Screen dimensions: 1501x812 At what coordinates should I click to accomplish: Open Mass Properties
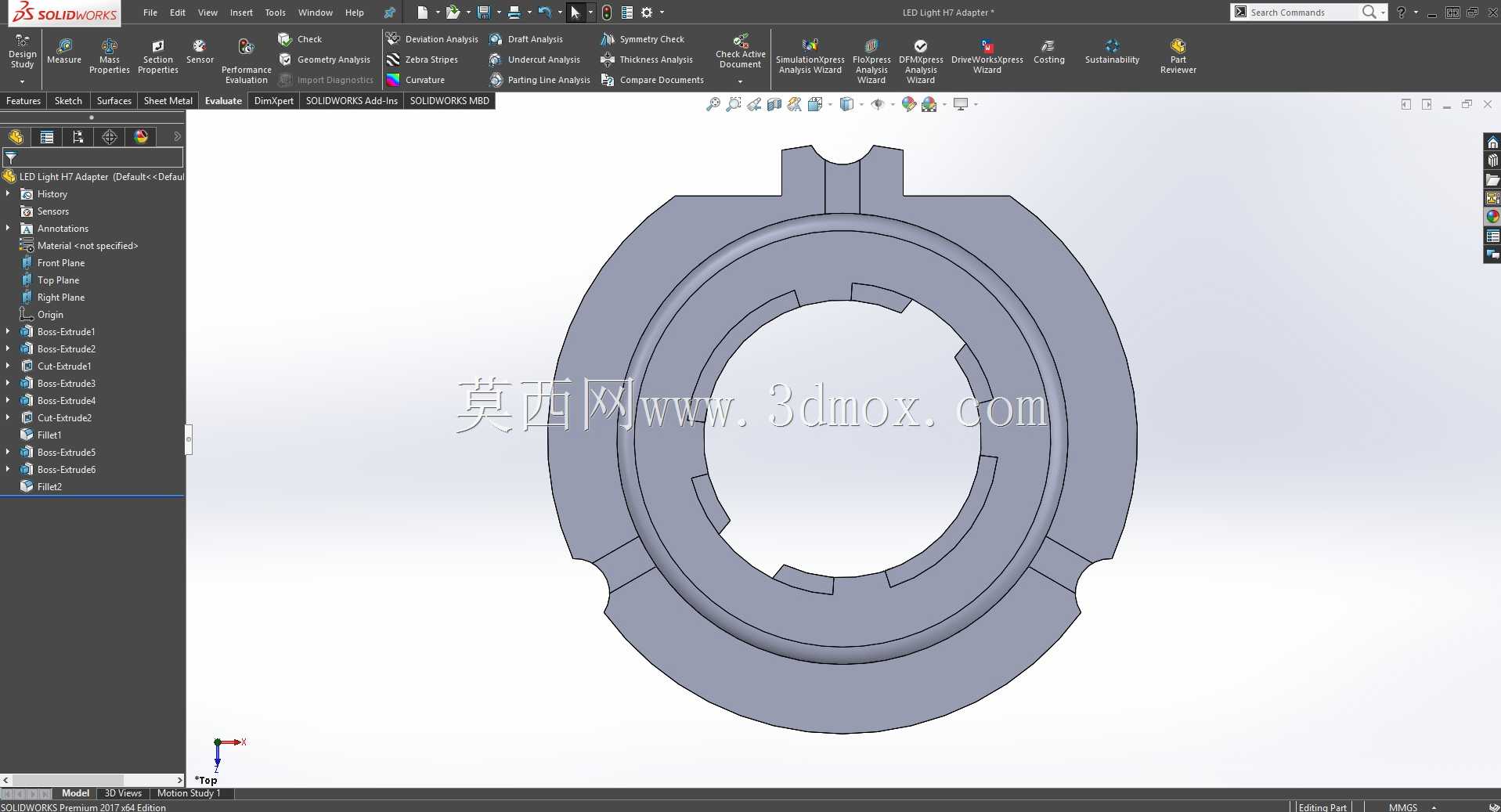[x=110, y=57]
